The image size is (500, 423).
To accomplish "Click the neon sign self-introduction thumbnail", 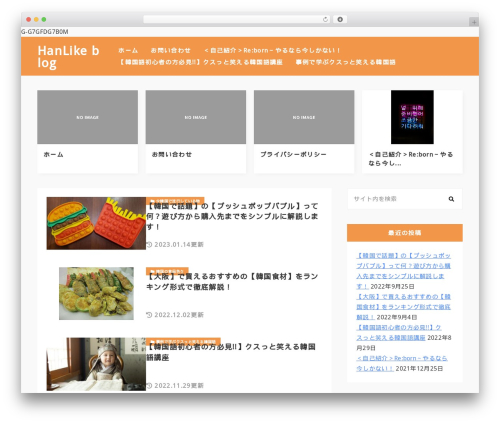I will 412,117.
